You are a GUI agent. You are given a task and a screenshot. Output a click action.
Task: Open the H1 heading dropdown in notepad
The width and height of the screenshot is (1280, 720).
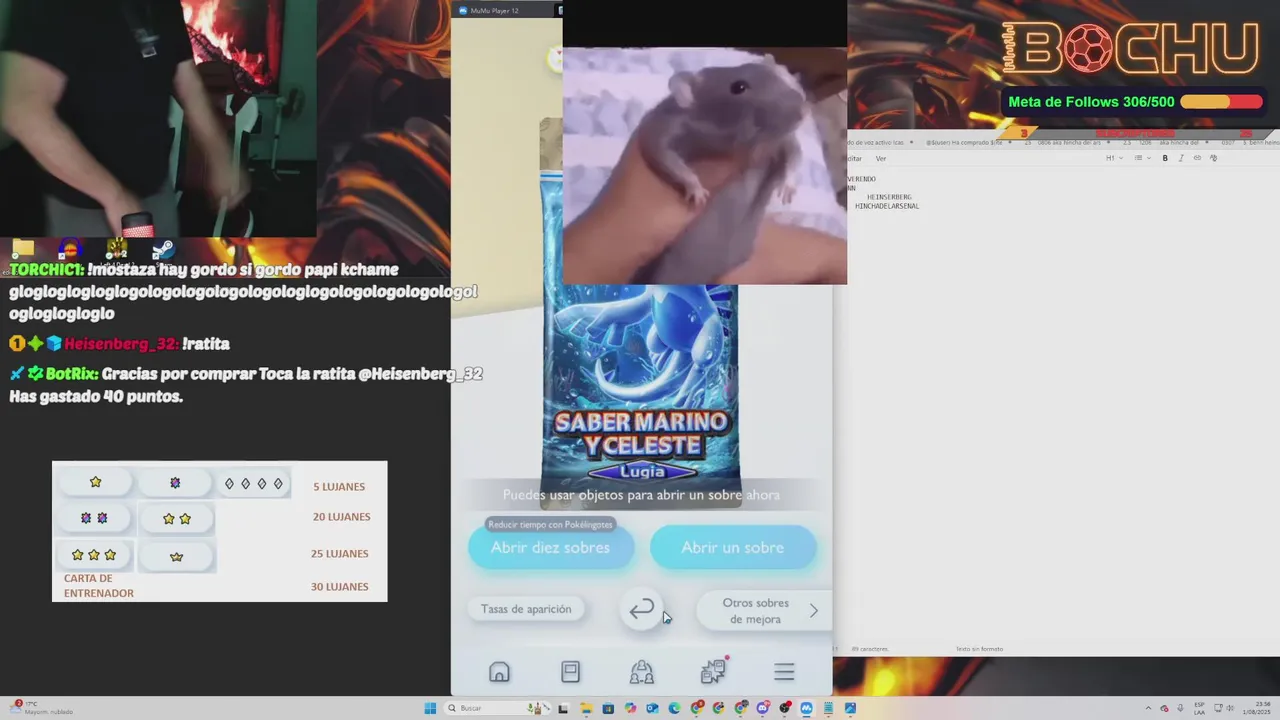point(1114,158)
